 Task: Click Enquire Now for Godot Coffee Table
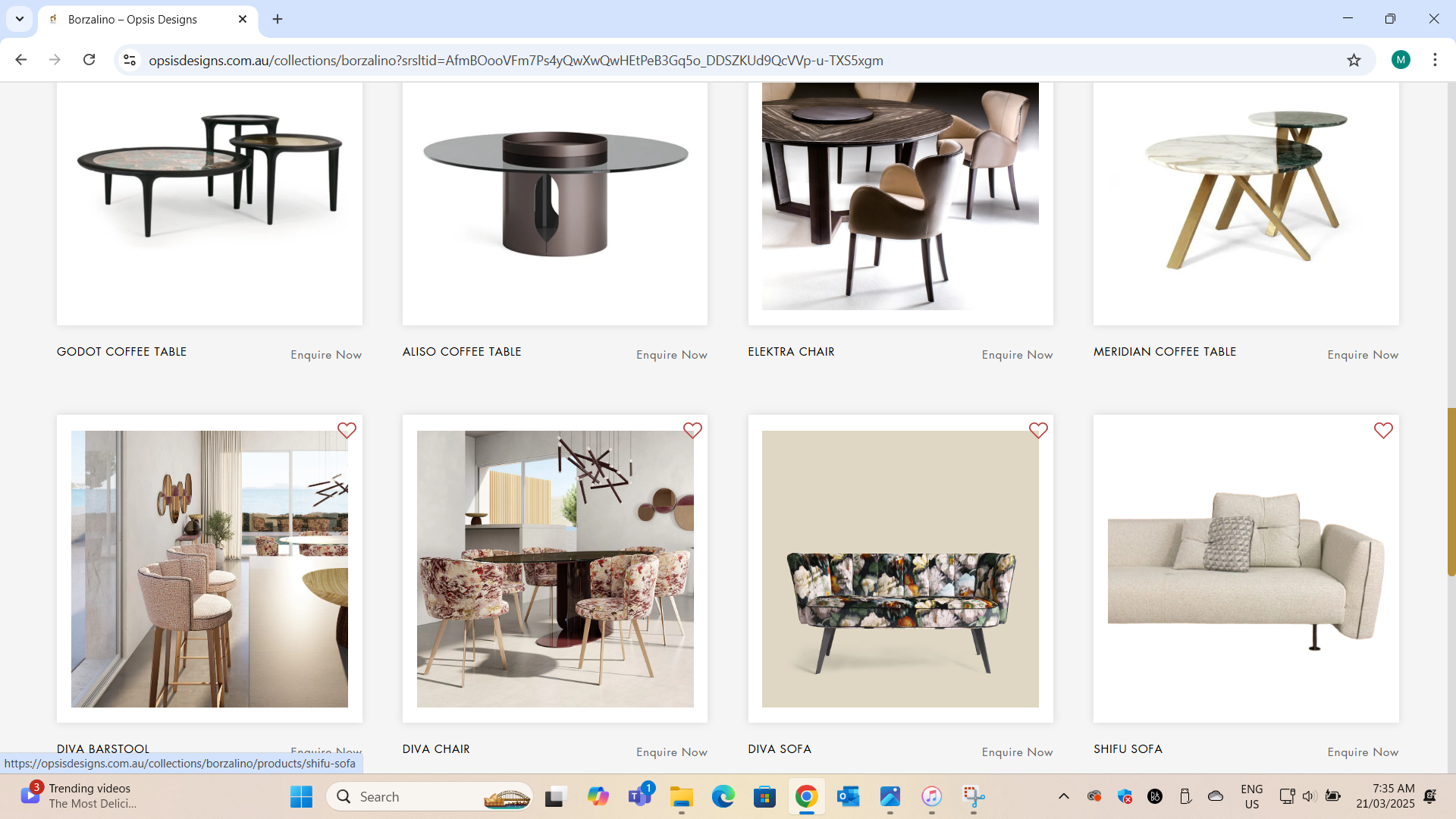pos(326,355)
